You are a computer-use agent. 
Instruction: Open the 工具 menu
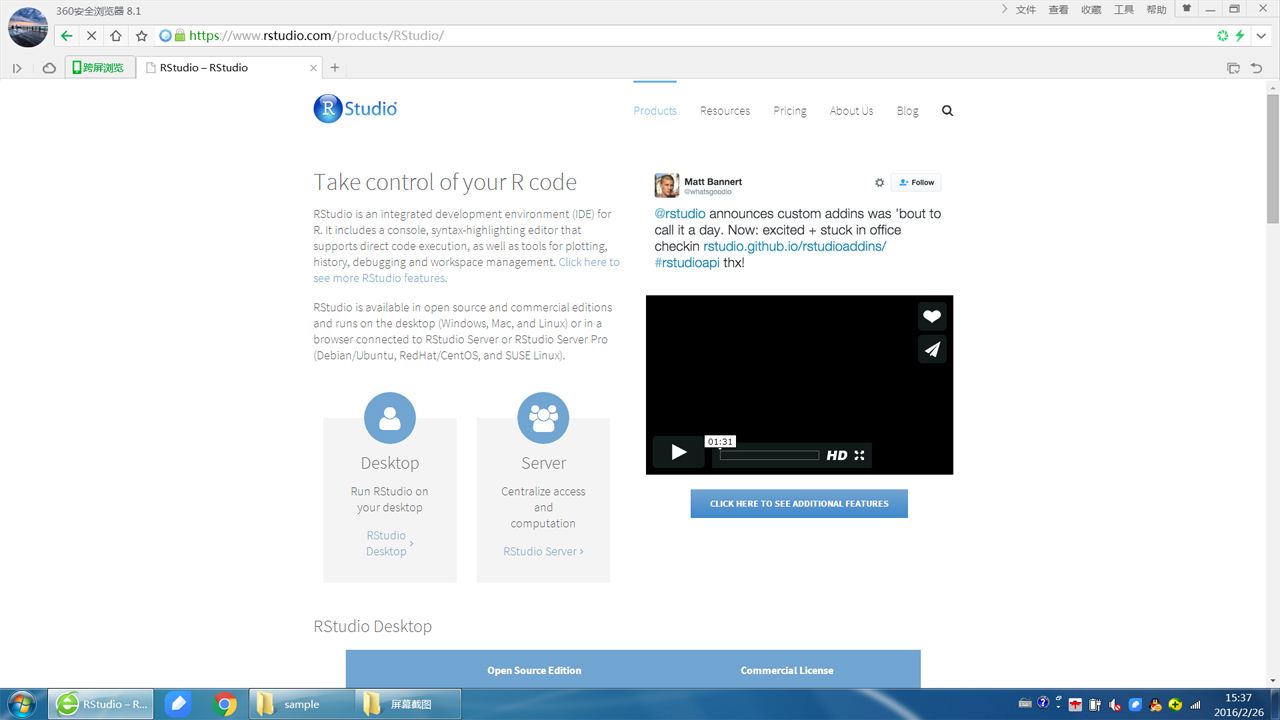coord(1124,10)
